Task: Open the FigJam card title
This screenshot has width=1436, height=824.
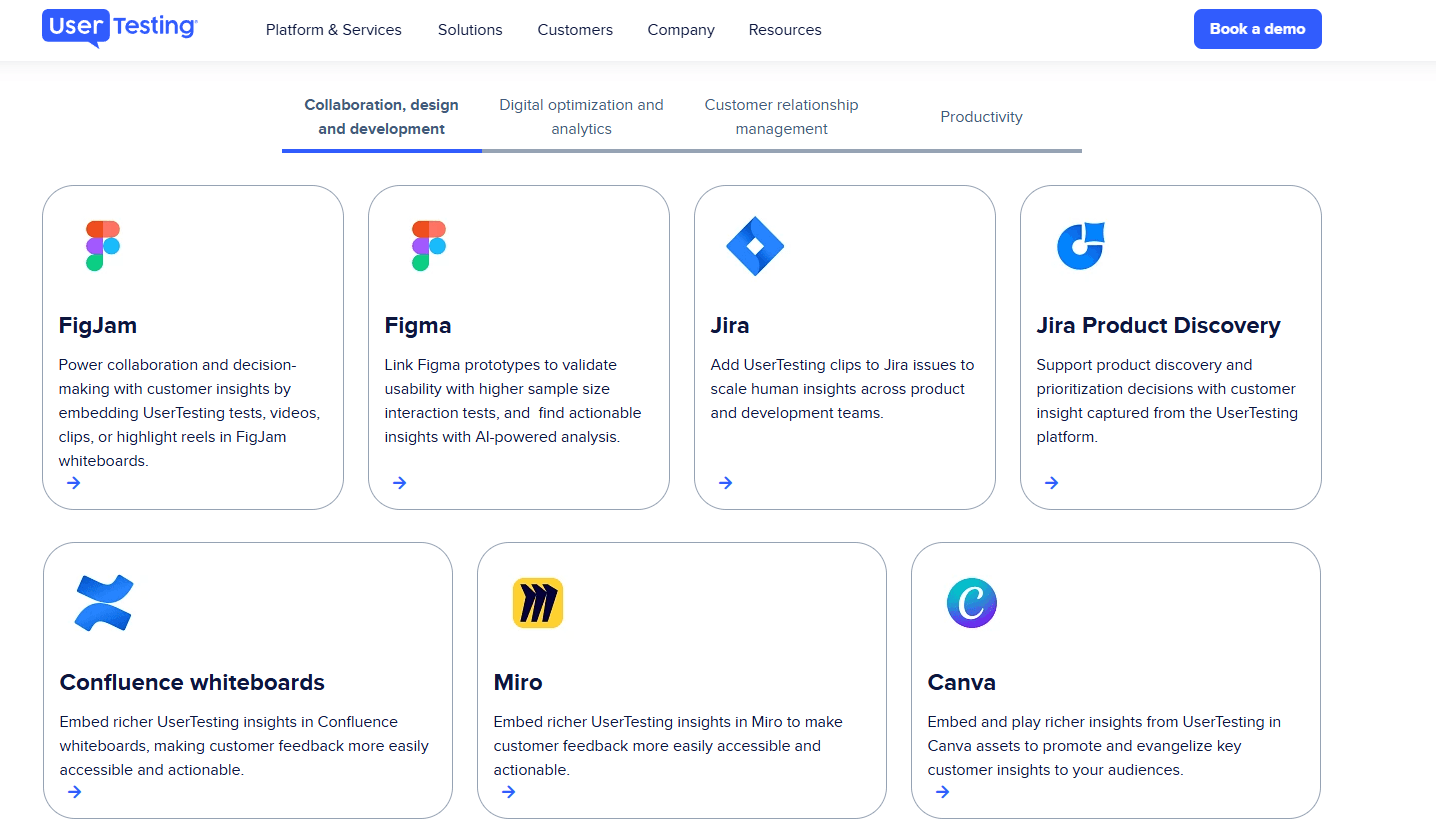Action: 98,326
